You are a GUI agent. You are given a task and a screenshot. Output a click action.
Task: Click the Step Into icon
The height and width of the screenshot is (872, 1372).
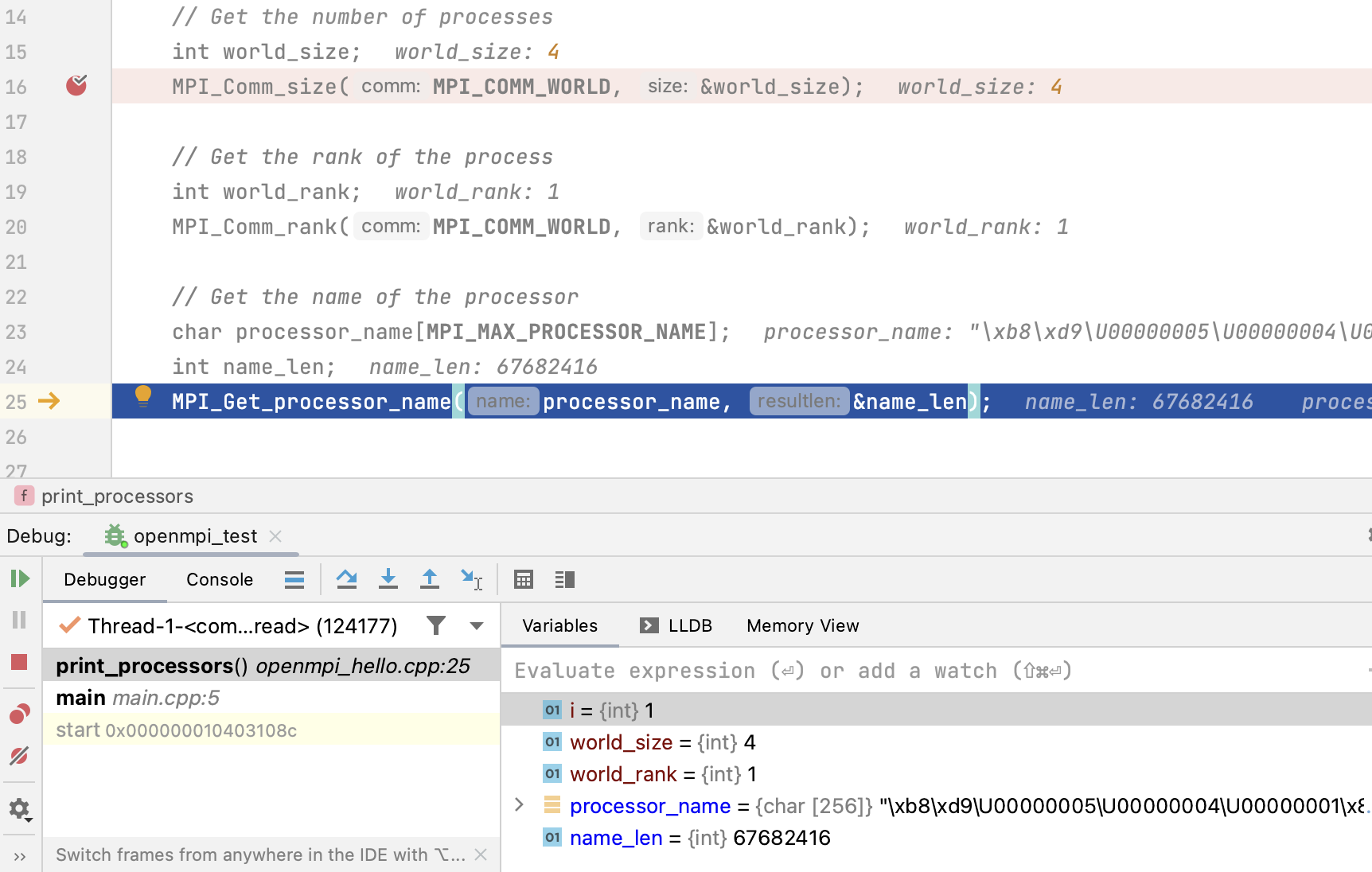(388, 579)
